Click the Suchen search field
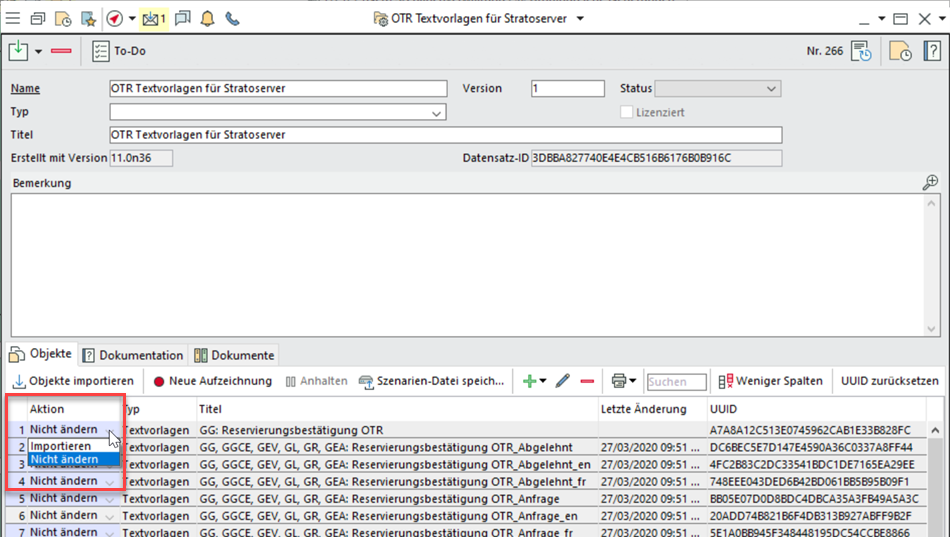This screenshot has height=537, width=950. click(676, 381)
